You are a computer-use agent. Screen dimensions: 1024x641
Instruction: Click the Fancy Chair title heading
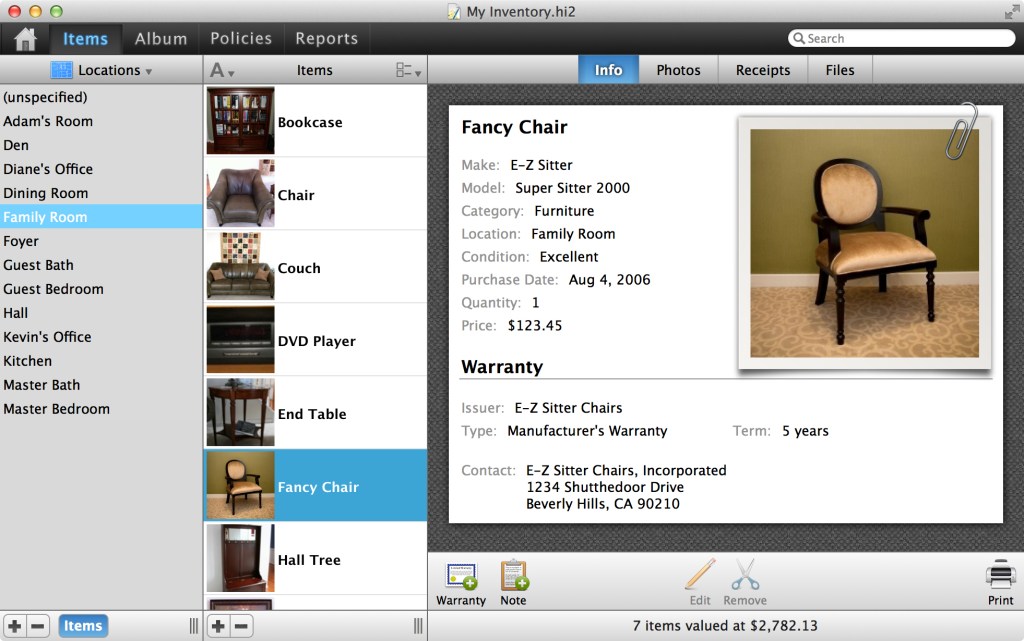[x=515, y=127]
